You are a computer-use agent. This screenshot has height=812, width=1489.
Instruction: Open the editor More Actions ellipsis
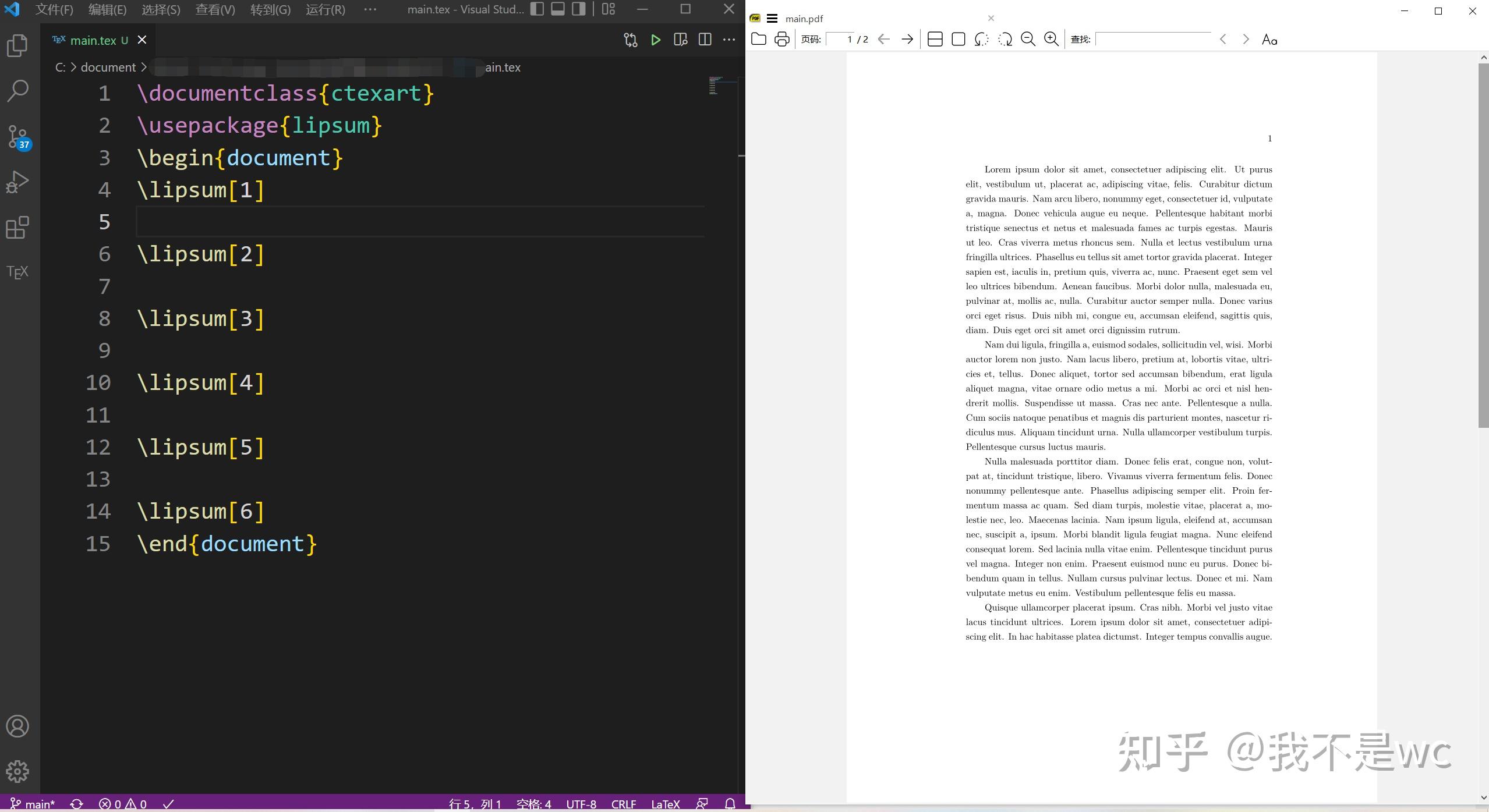729,40
